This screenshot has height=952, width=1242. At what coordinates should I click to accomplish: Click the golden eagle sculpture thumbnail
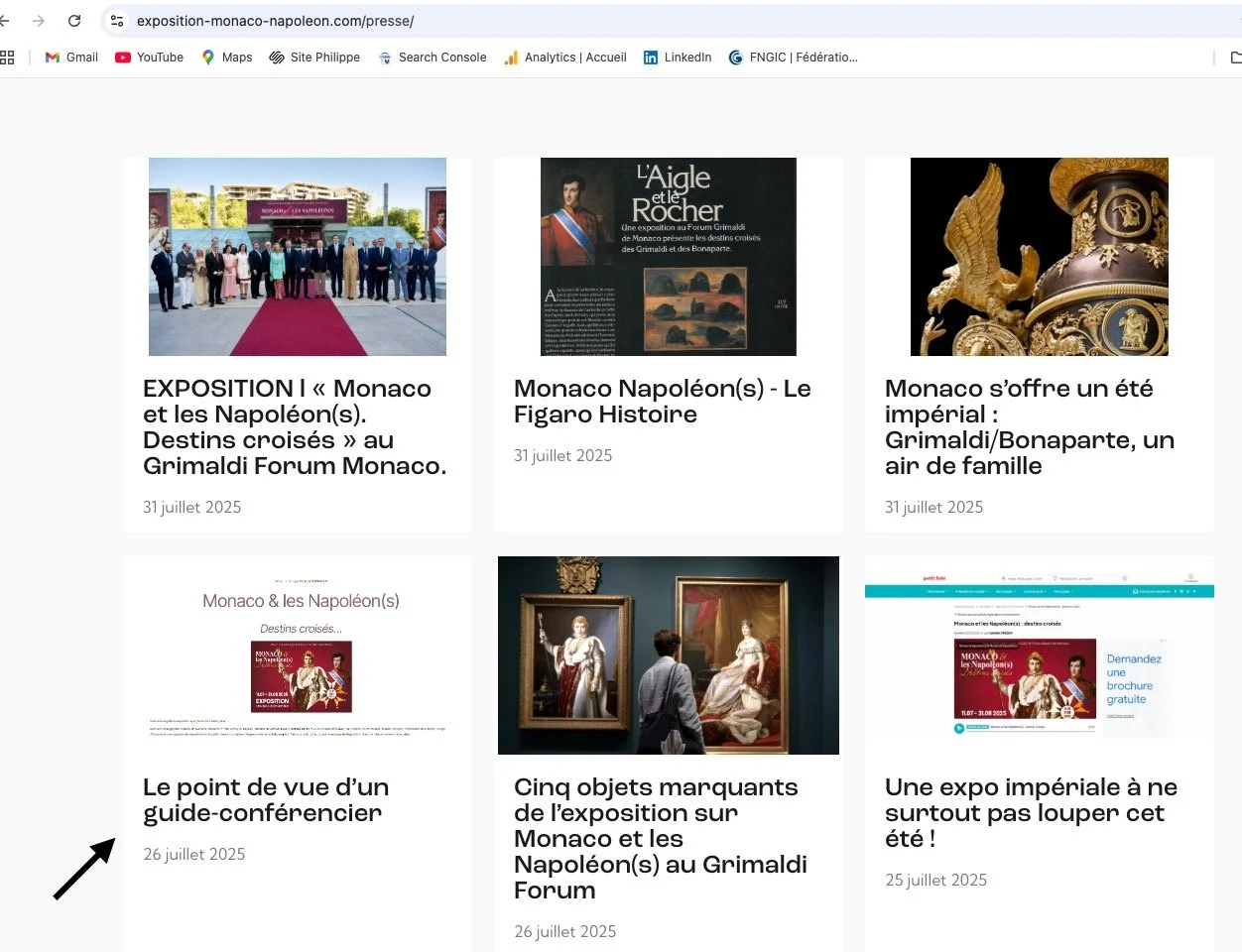point(1040,257)
